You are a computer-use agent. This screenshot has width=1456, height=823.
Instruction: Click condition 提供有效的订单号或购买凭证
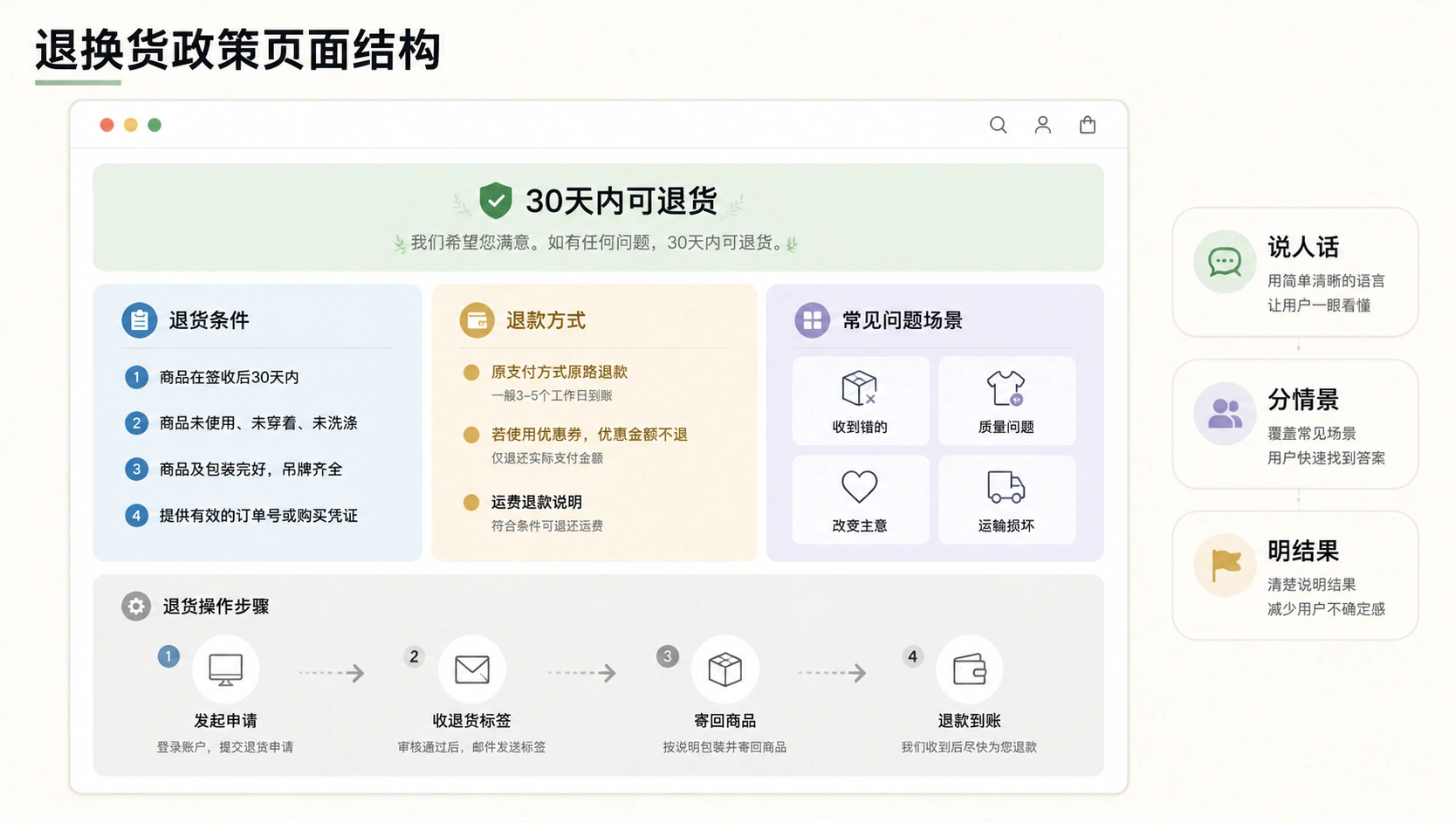click(x=258, y=516)
